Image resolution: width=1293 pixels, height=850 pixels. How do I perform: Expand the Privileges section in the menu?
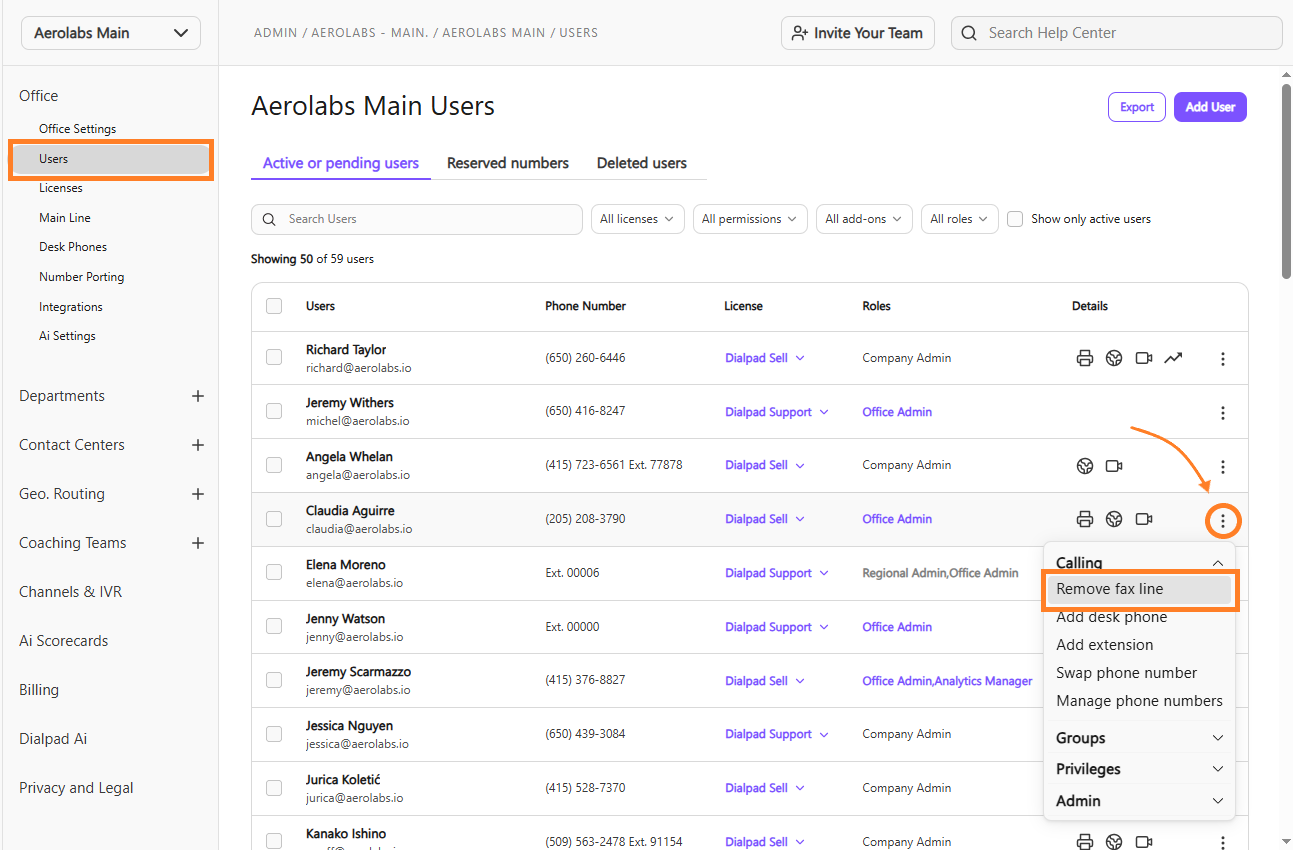click(x=1139, y=769)
